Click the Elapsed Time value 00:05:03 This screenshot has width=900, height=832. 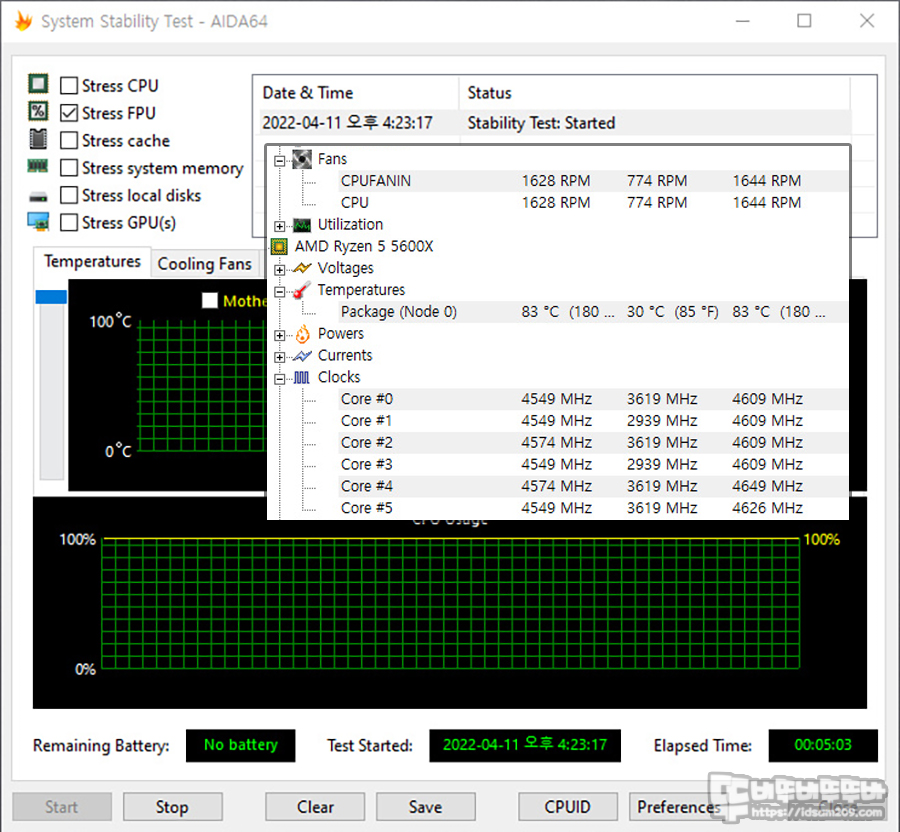(x=823, y=745)
